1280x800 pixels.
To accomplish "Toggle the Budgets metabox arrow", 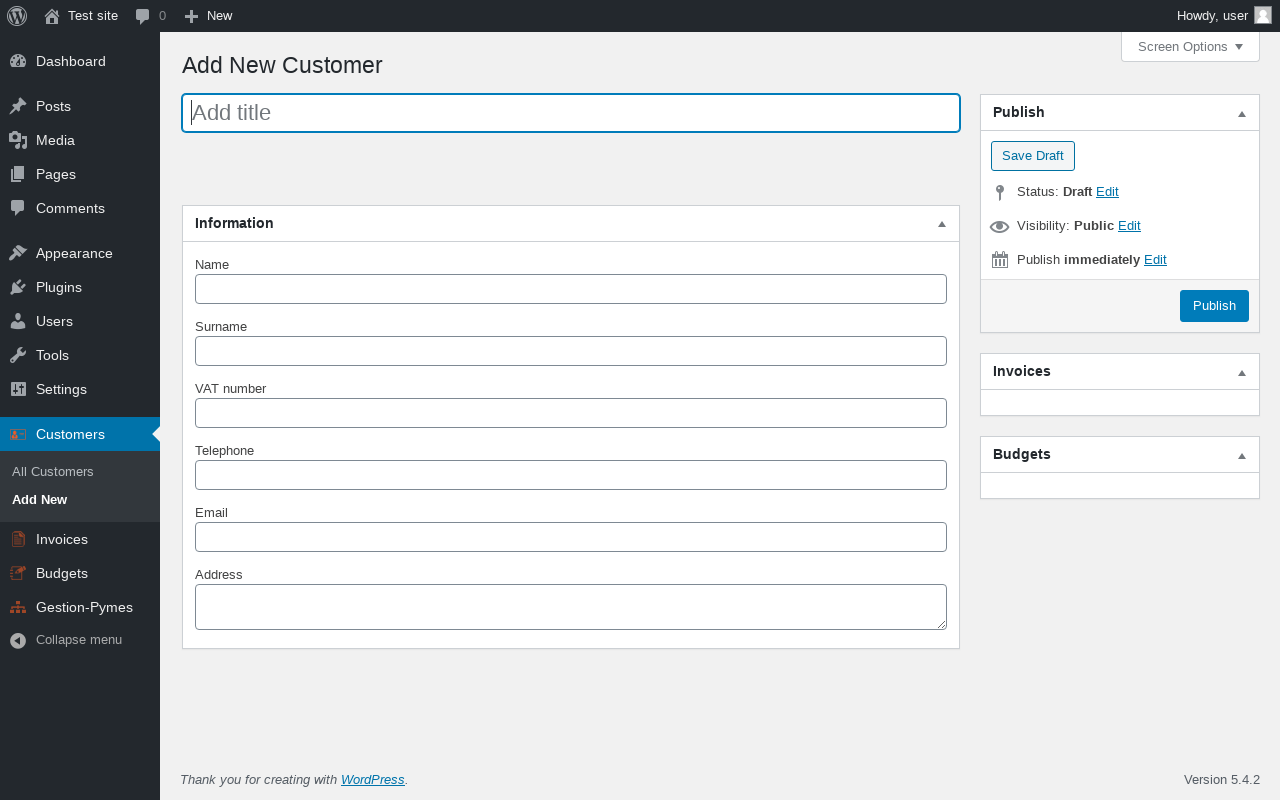I will (x=1241, y=455).
